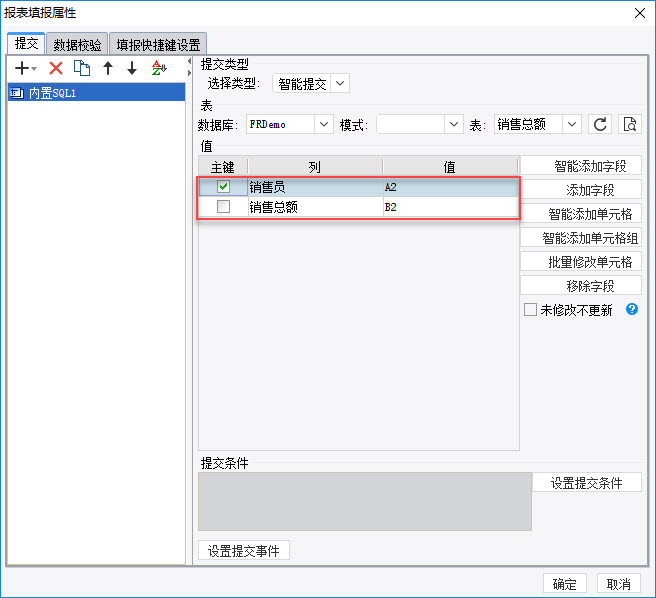Check primary key for 销售总额 row

pyautogui.click(x=223, y=206)
